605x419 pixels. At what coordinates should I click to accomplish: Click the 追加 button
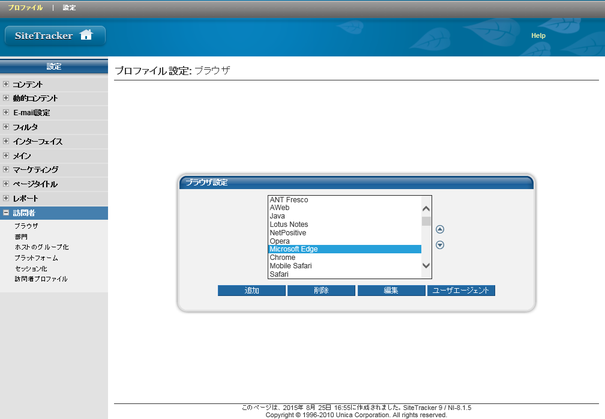[x=252, y=291]
